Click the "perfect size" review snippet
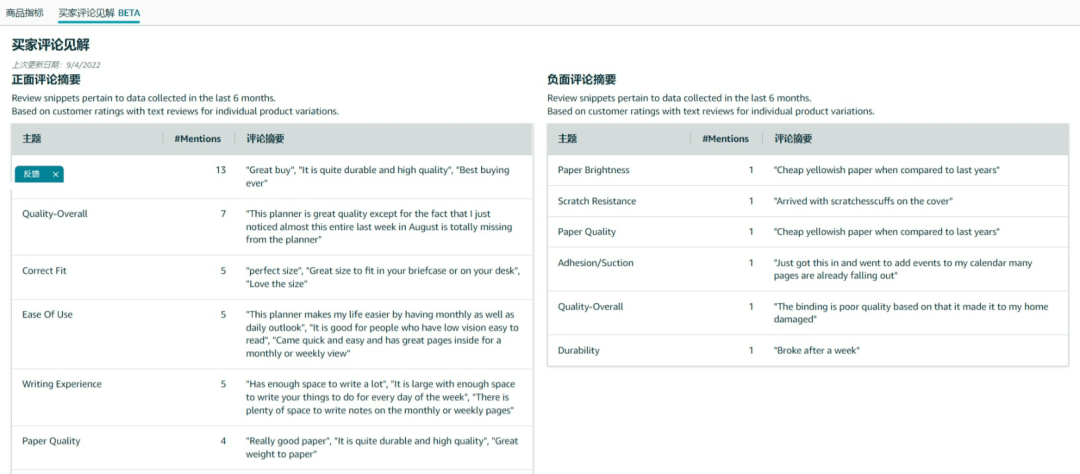Viewport: 1080px width, 474px height. point(274,270)
